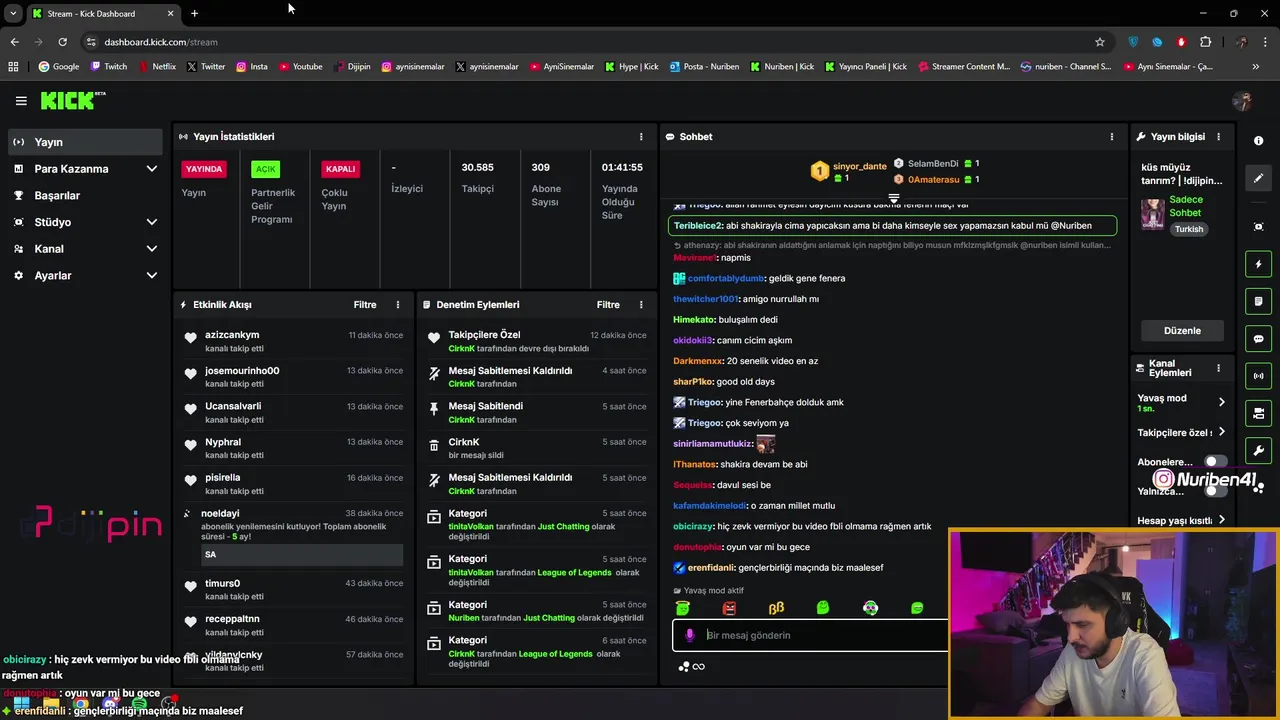Click the Düzenle button
Screen dimensions: 1280x720
[x=1182, y=331]
